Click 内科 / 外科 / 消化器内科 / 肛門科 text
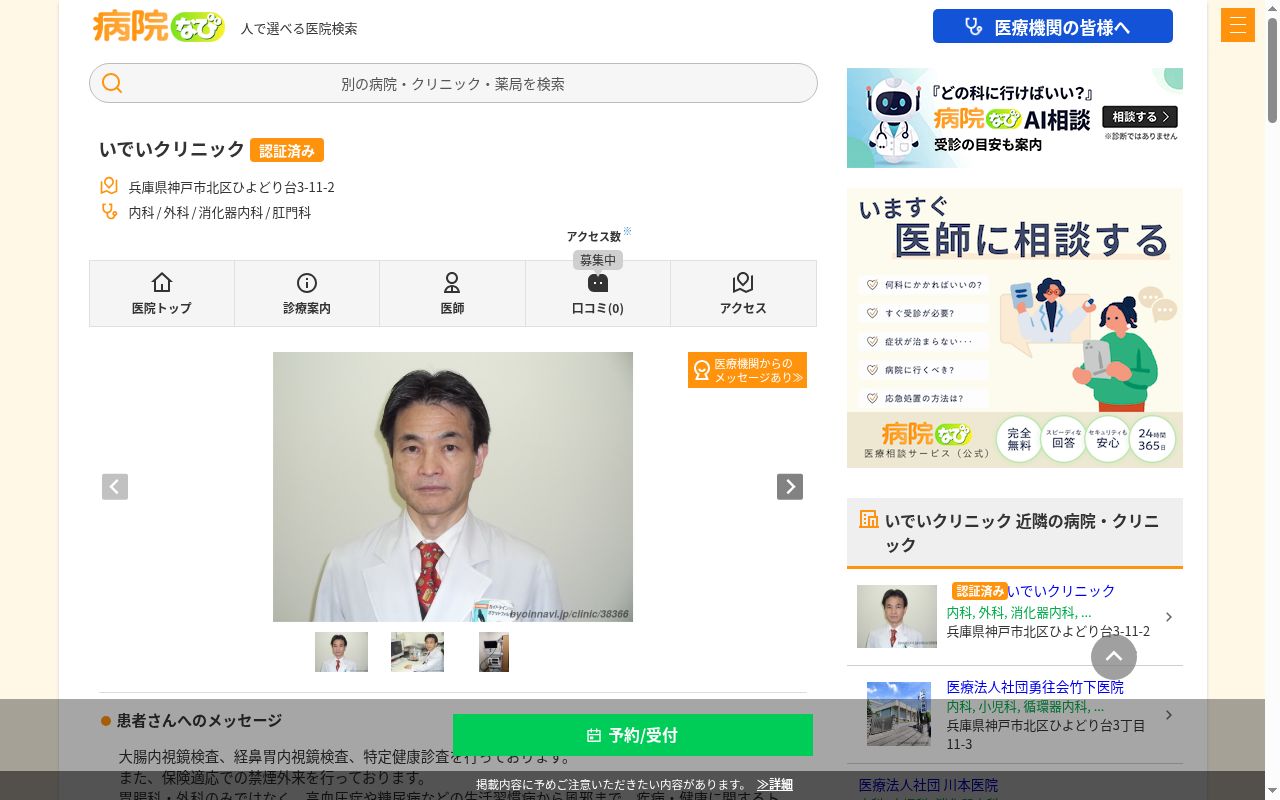 [x=220, y=213]
